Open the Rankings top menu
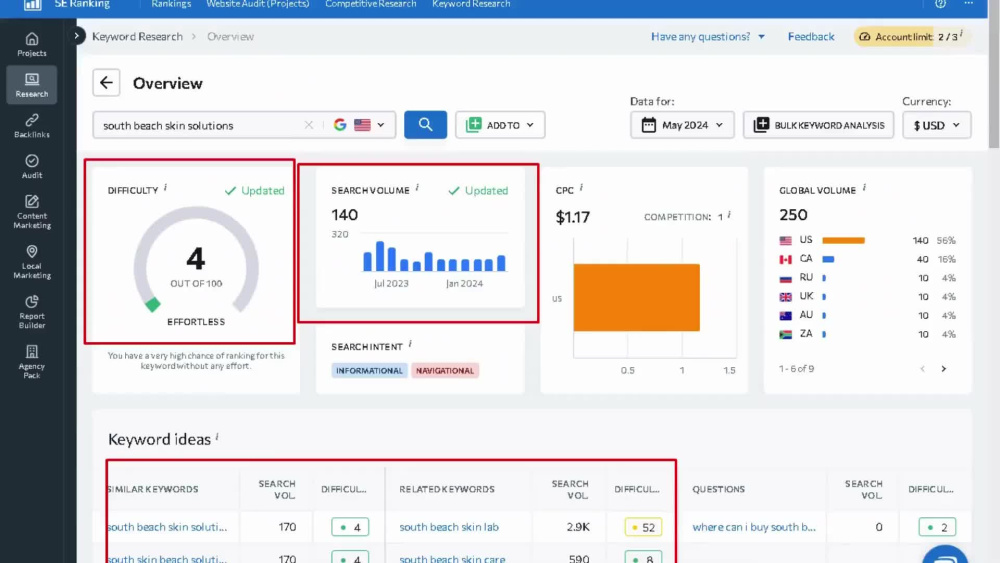 tap(171, 4)
